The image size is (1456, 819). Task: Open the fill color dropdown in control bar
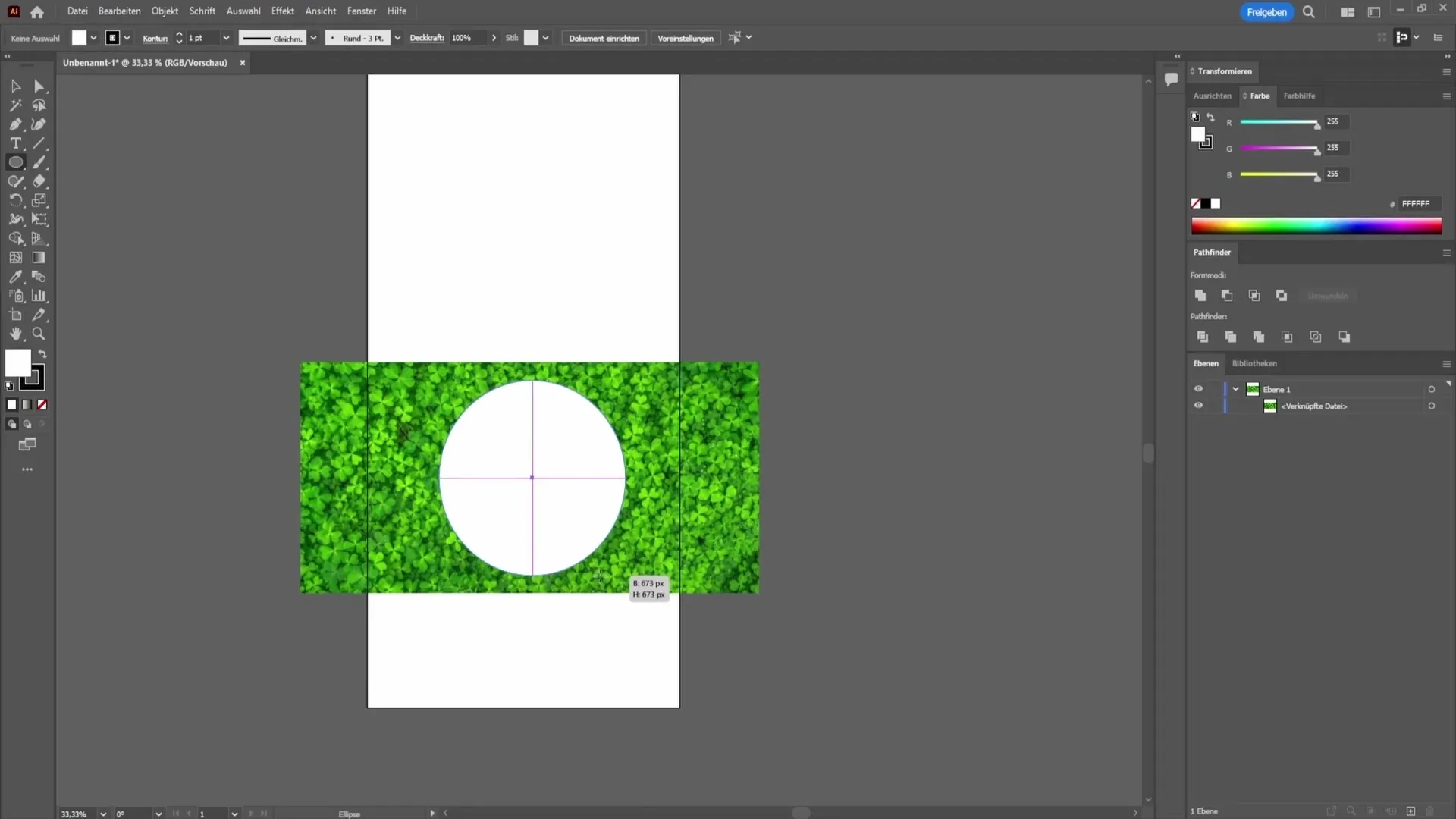pos(93,38)
